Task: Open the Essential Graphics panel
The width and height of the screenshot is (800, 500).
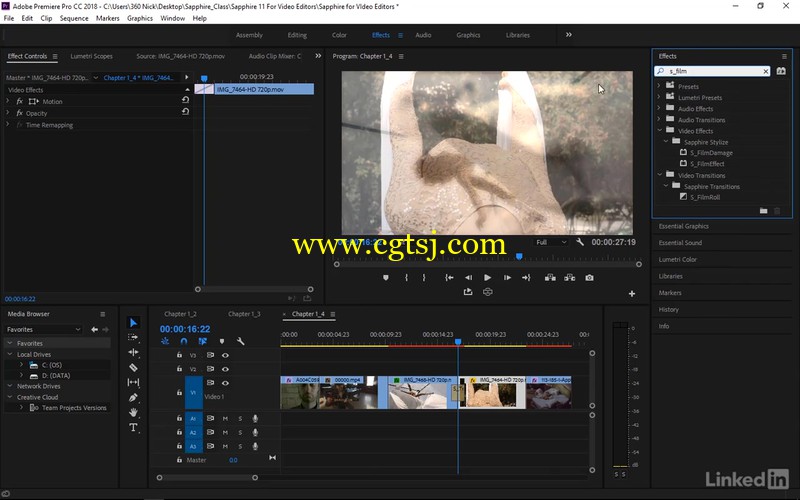Action: (x=683, y=226)
